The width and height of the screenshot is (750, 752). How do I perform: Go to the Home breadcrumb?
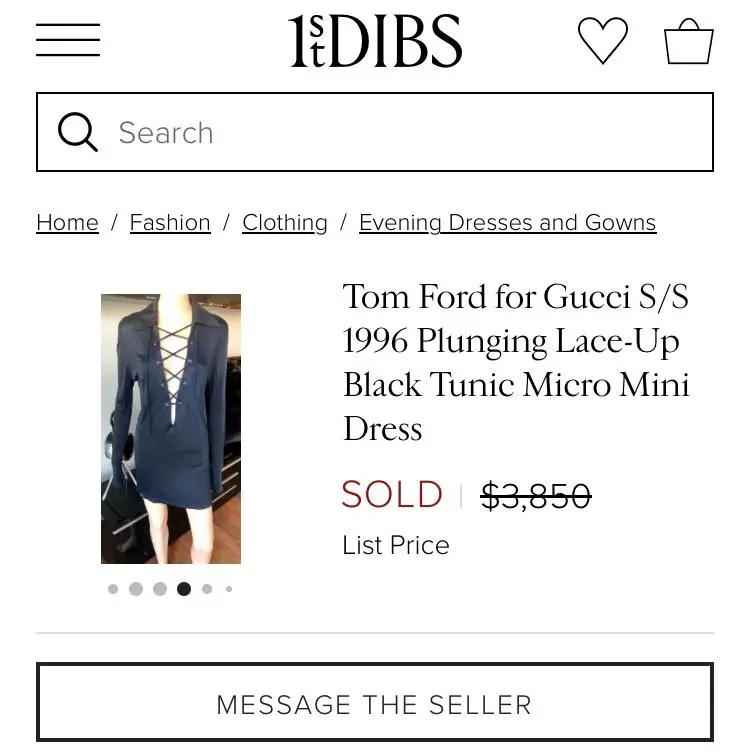67,223
